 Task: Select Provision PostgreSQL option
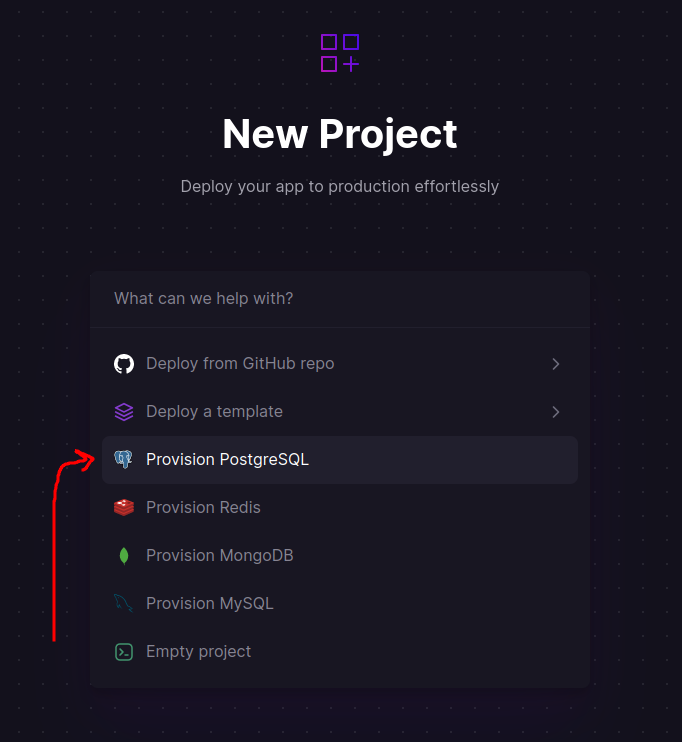pos(228,460)
